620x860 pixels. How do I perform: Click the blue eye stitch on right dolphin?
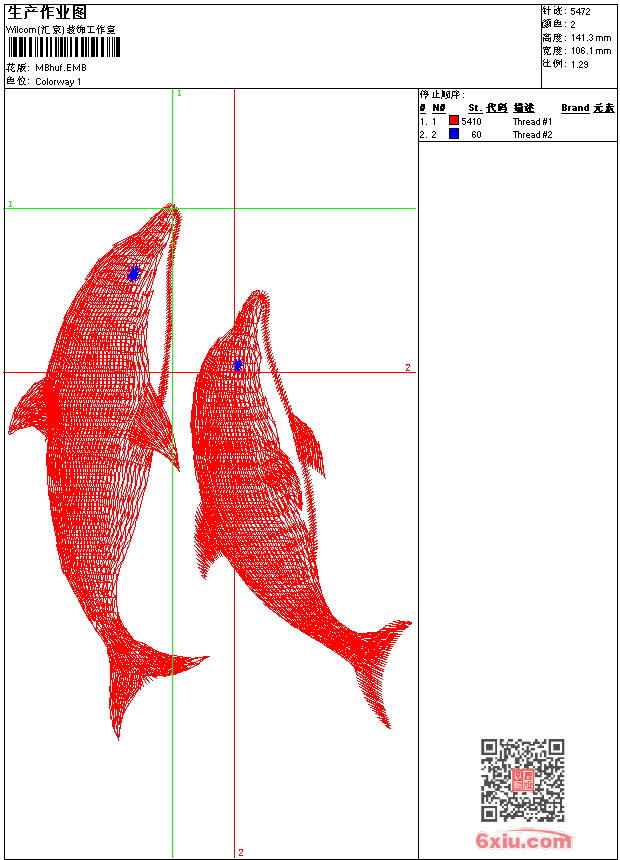tap(238, 364)
